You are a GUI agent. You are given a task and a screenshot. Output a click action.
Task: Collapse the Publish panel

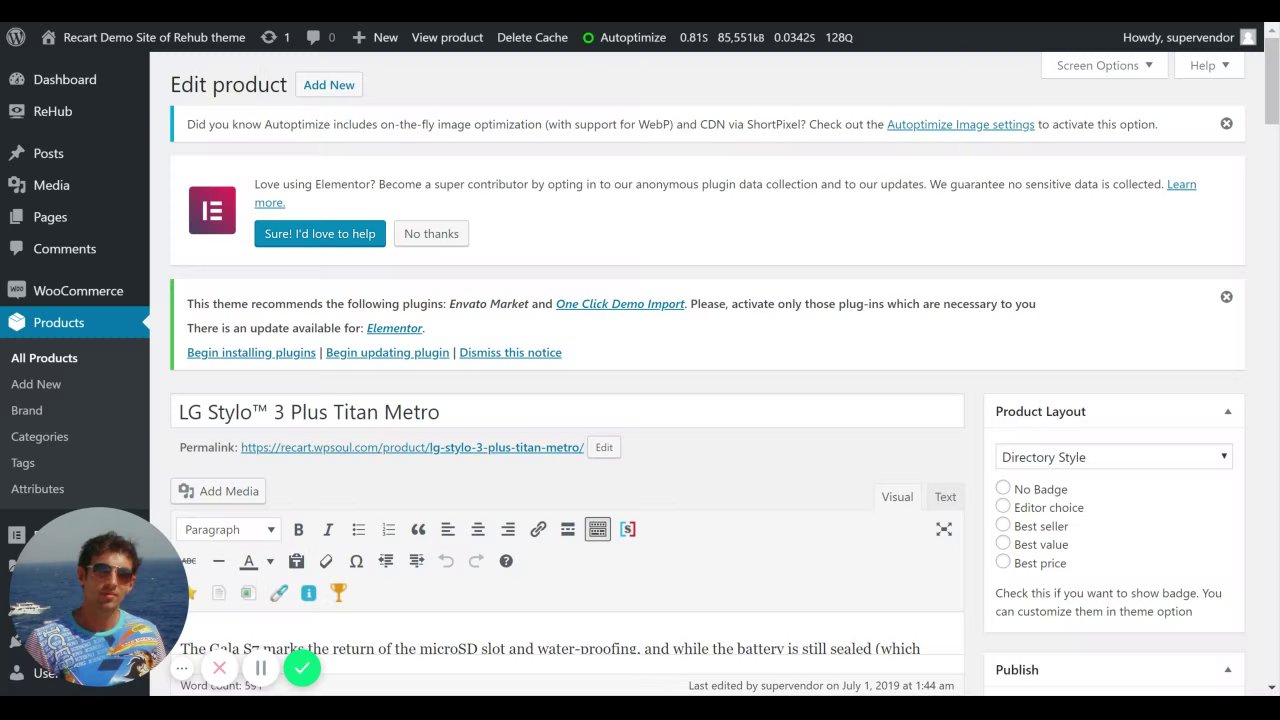(x=1227, y=670)
